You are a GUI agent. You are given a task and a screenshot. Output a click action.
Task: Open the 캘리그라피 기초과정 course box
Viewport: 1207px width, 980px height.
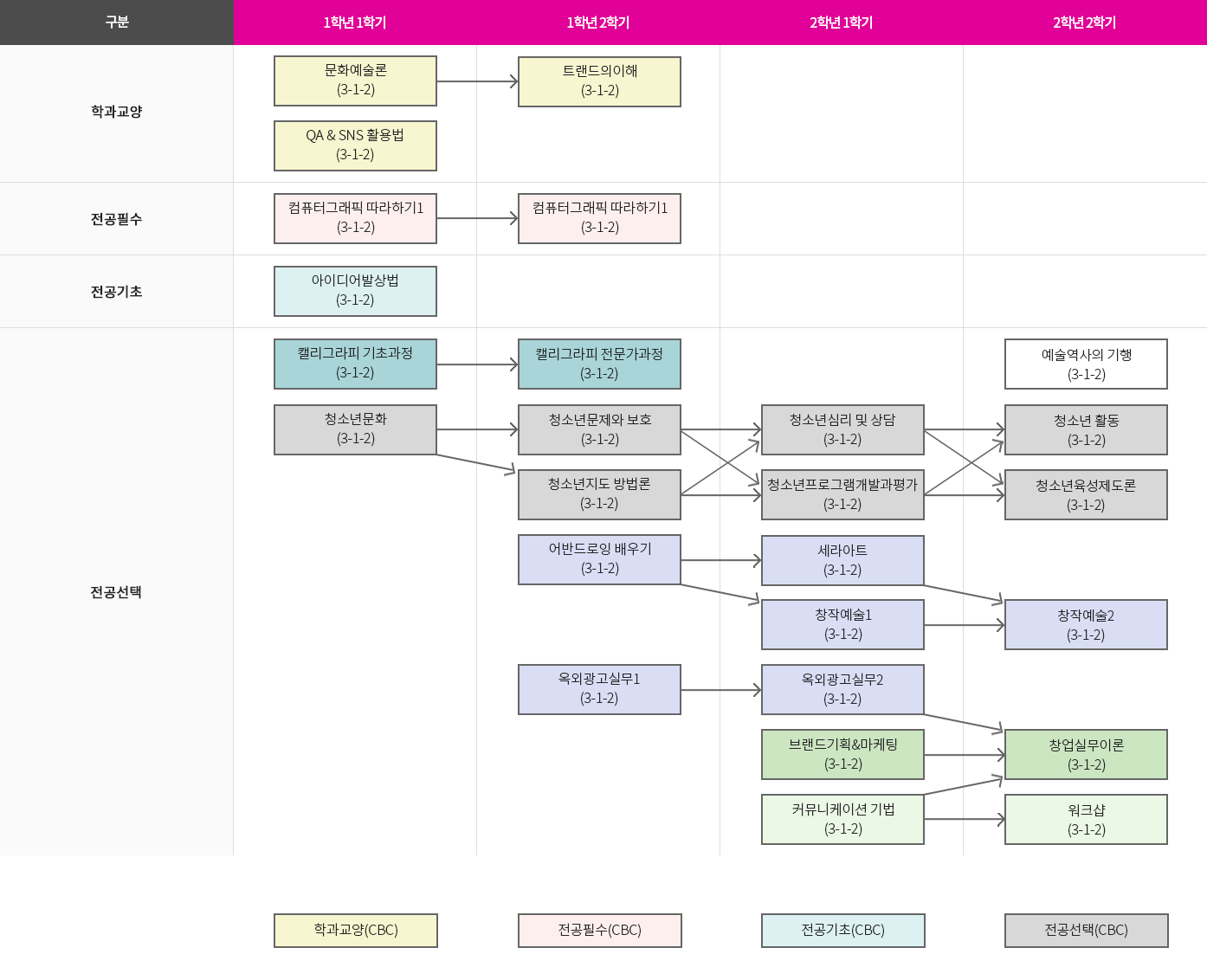(x=355, y=364)
